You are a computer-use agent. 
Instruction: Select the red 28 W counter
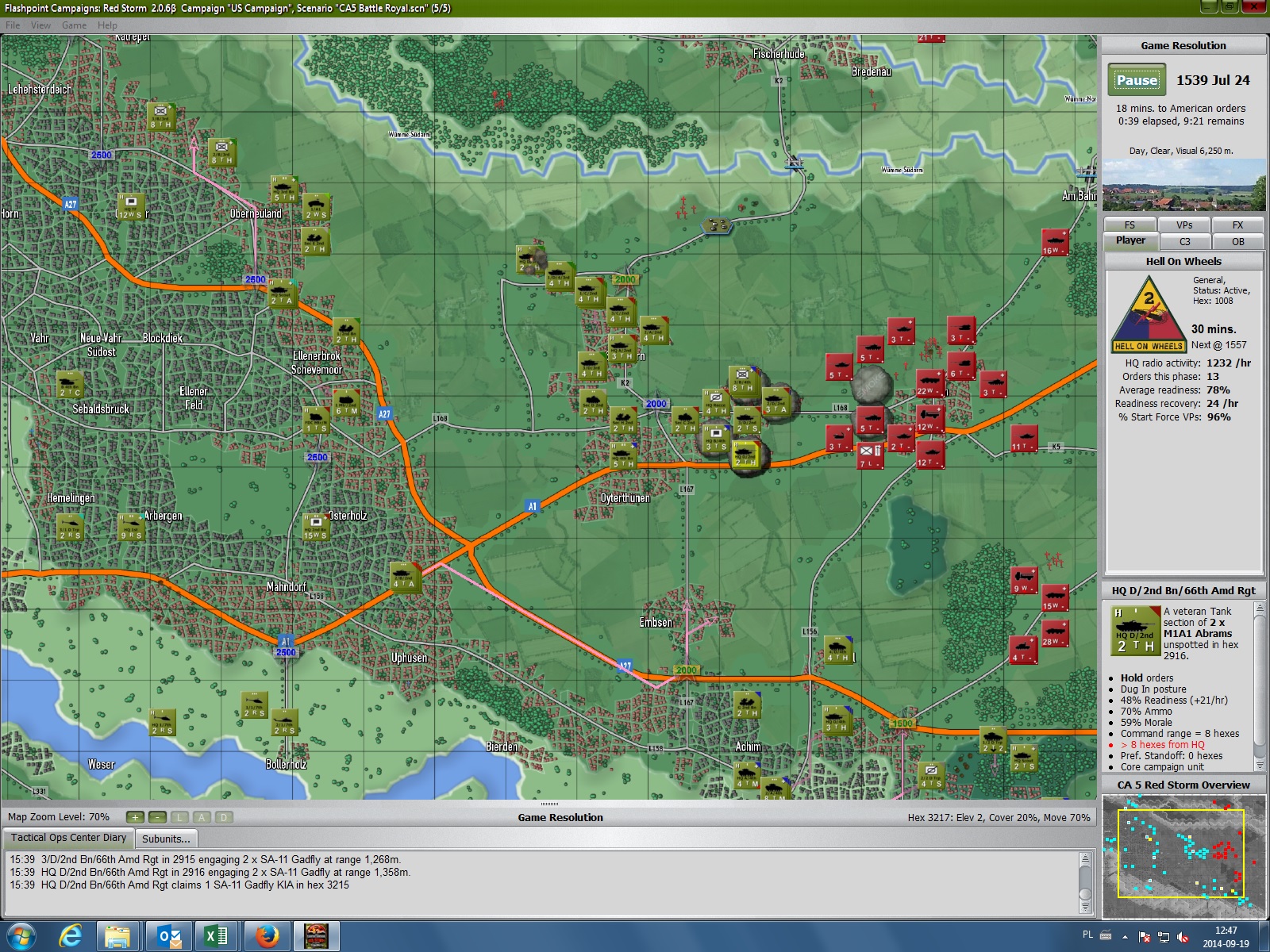click(1055, 634)
